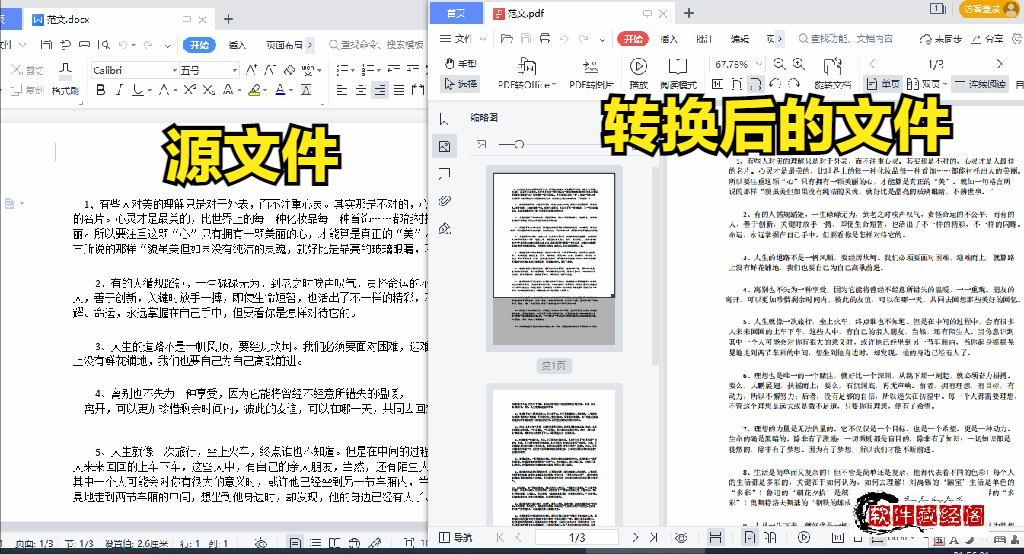Click the 格式刷 format painter
The height and width of the screenshot is (554, 1024).
(65, 79)
